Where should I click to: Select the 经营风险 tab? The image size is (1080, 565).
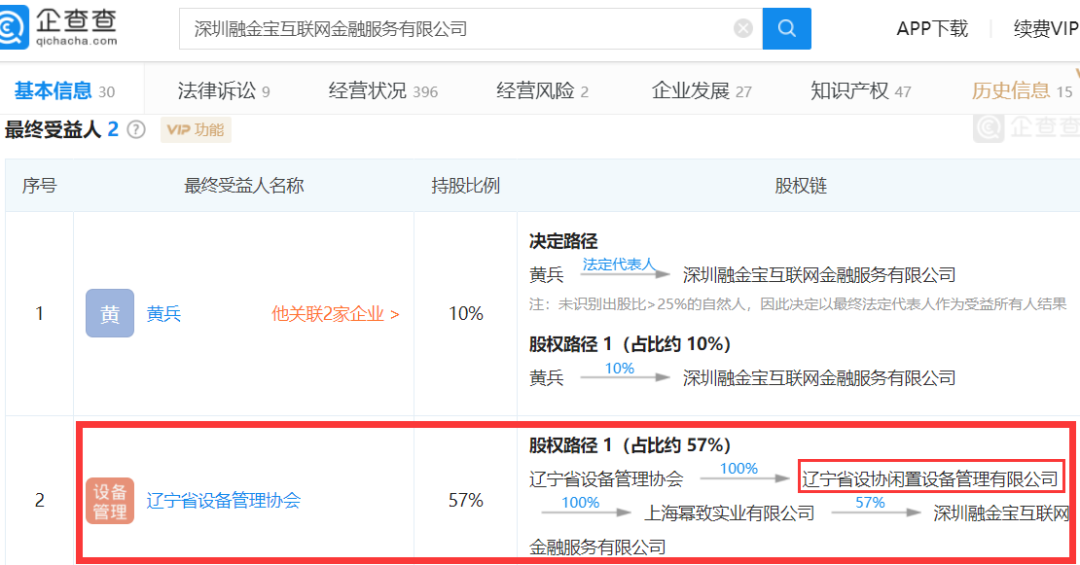(542, 90)
